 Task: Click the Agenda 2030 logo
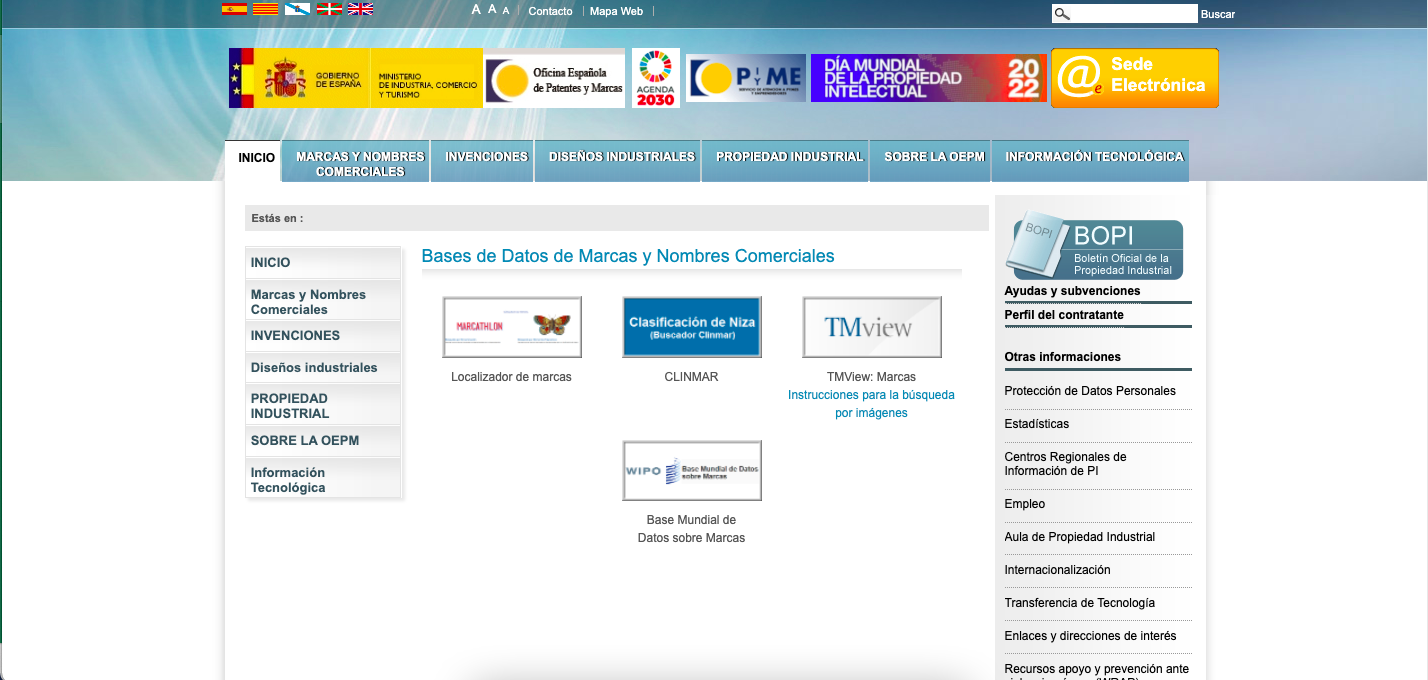[655, 77]
